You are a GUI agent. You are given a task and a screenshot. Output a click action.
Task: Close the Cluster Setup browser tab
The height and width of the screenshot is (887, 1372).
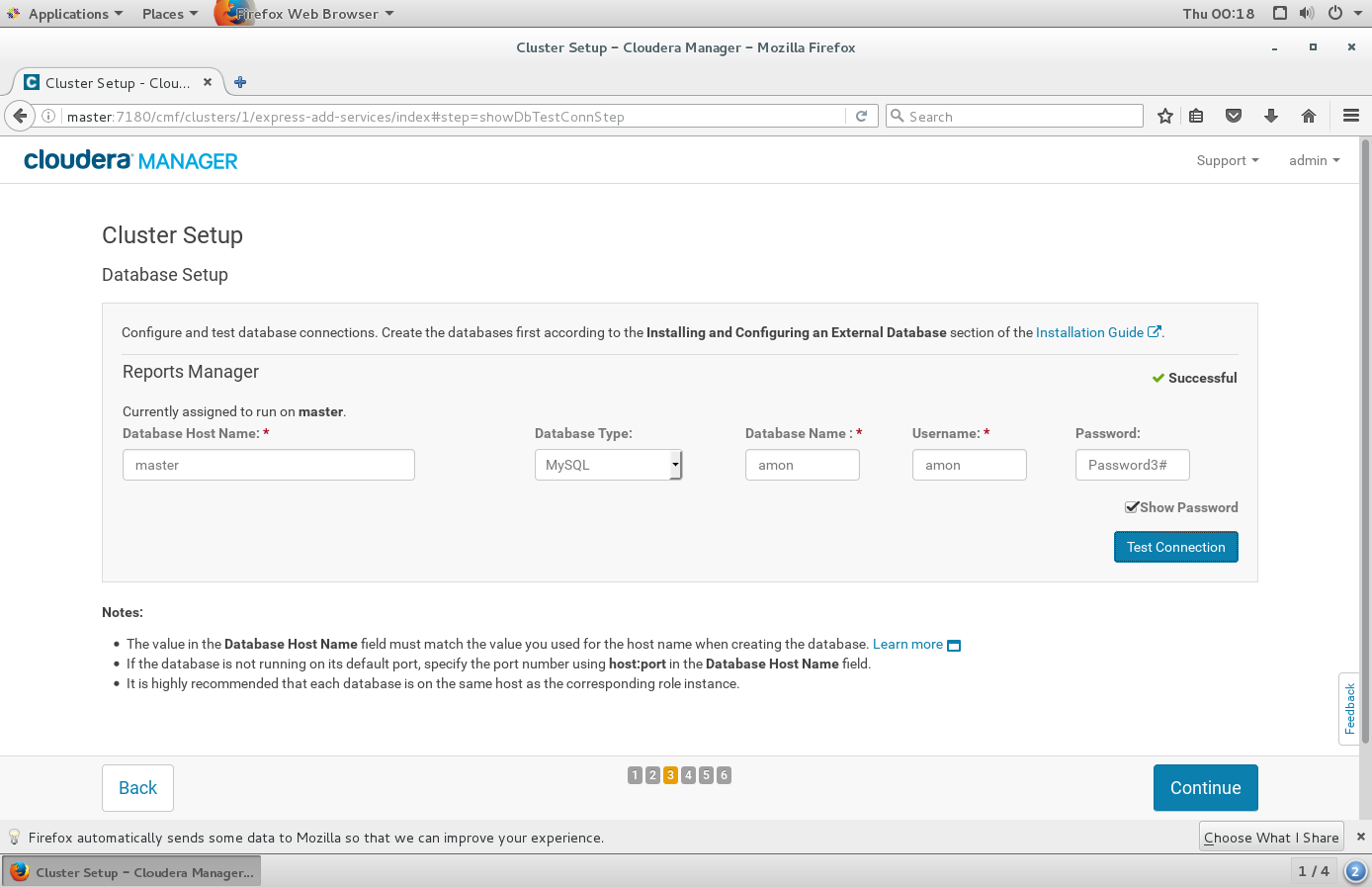coord(208,82)
